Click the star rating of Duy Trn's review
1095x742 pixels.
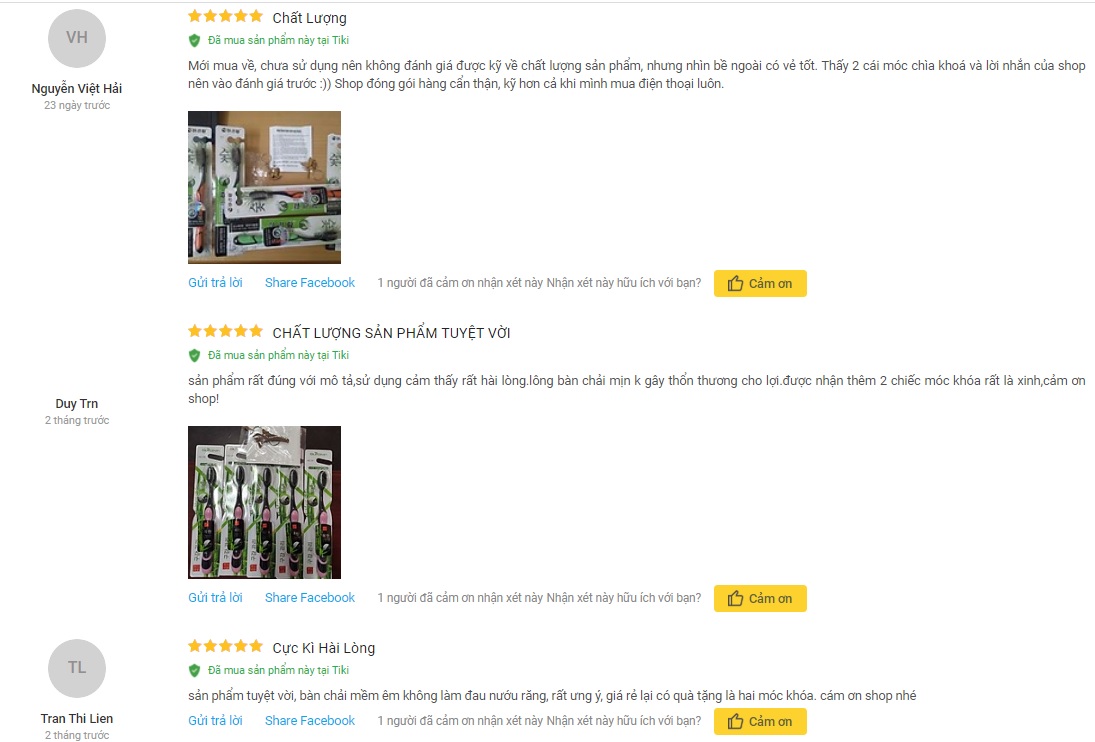226,331
